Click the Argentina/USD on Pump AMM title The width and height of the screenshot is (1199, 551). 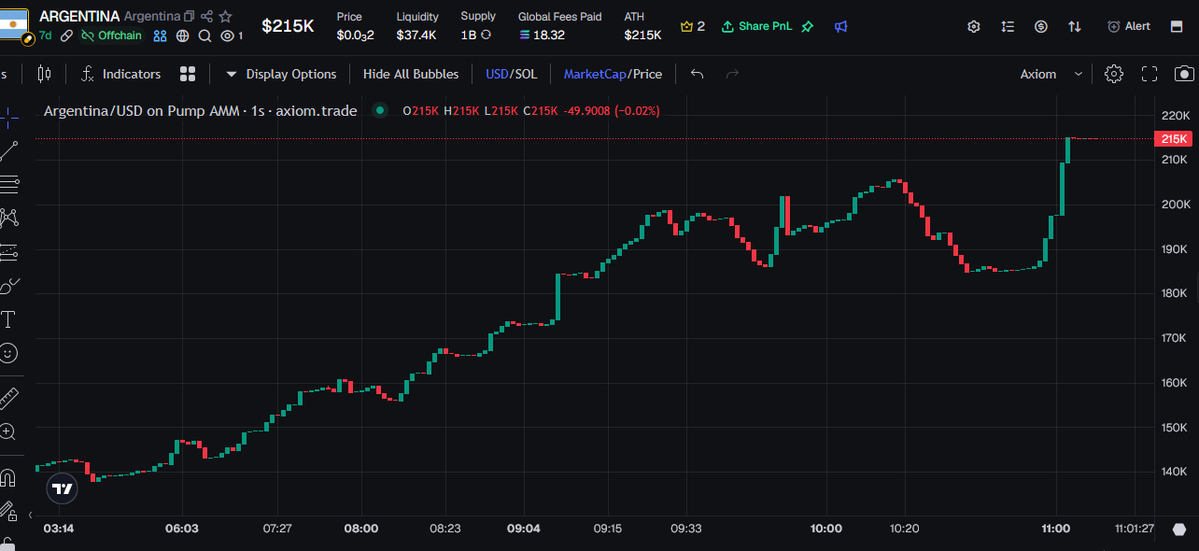pos(200,111)
